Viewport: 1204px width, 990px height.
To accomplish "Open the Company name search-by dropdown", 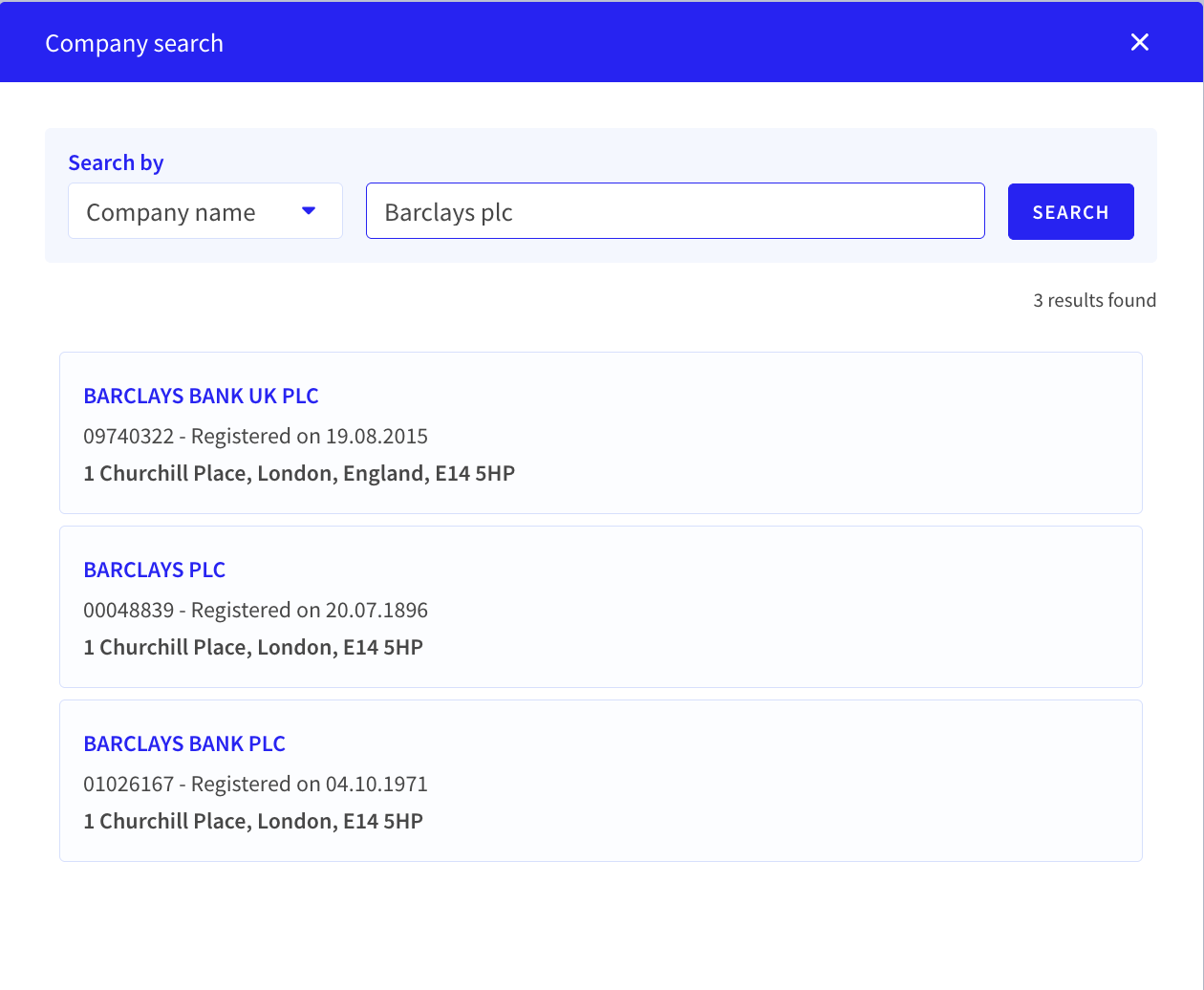I will point(205,211).
